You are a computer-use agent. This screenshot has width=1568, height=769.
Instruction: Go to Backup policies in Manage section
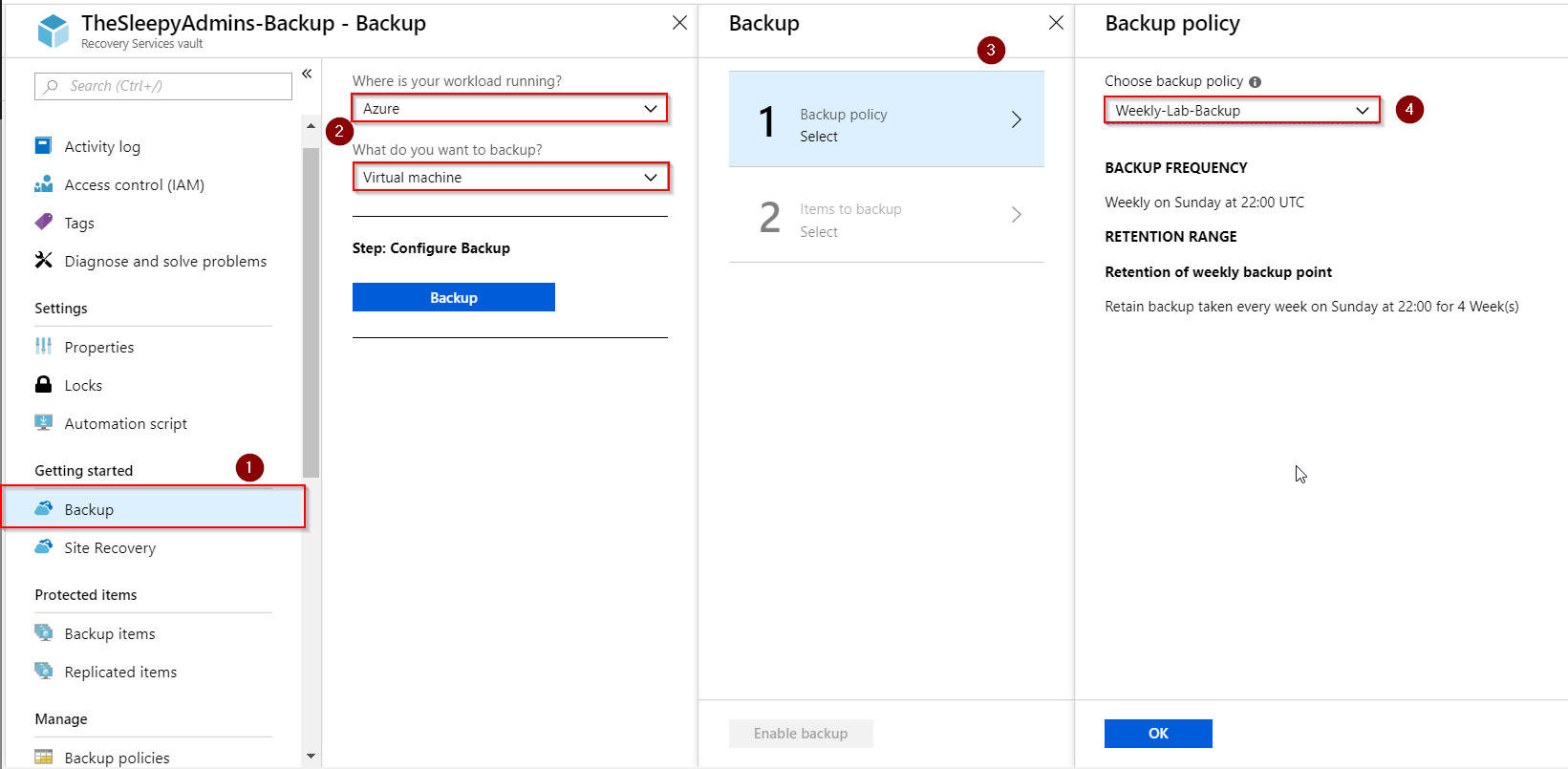point(117,758)
